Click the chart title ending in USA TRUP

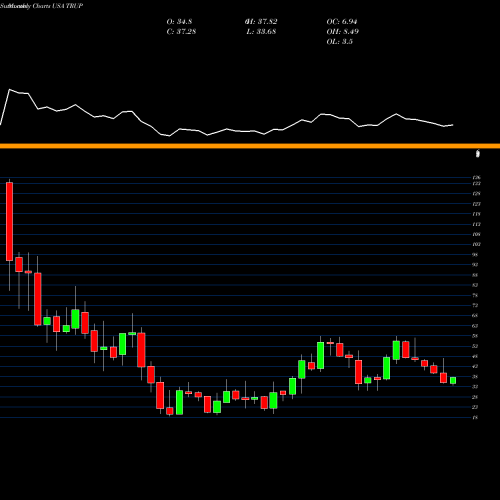(42, 6)
